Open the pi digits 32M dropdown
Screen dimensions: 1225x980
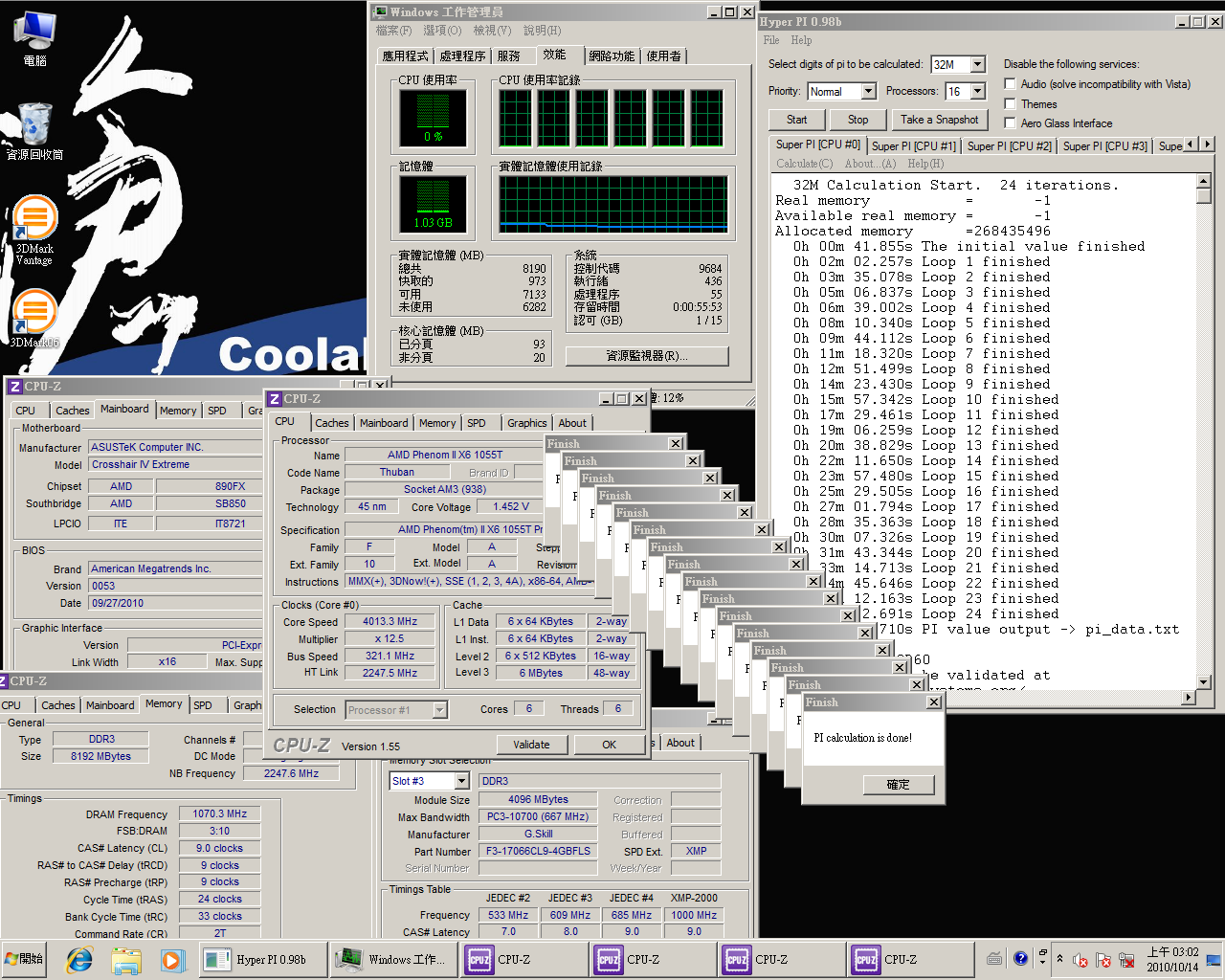pyautogui.click(x=978, y=64)
